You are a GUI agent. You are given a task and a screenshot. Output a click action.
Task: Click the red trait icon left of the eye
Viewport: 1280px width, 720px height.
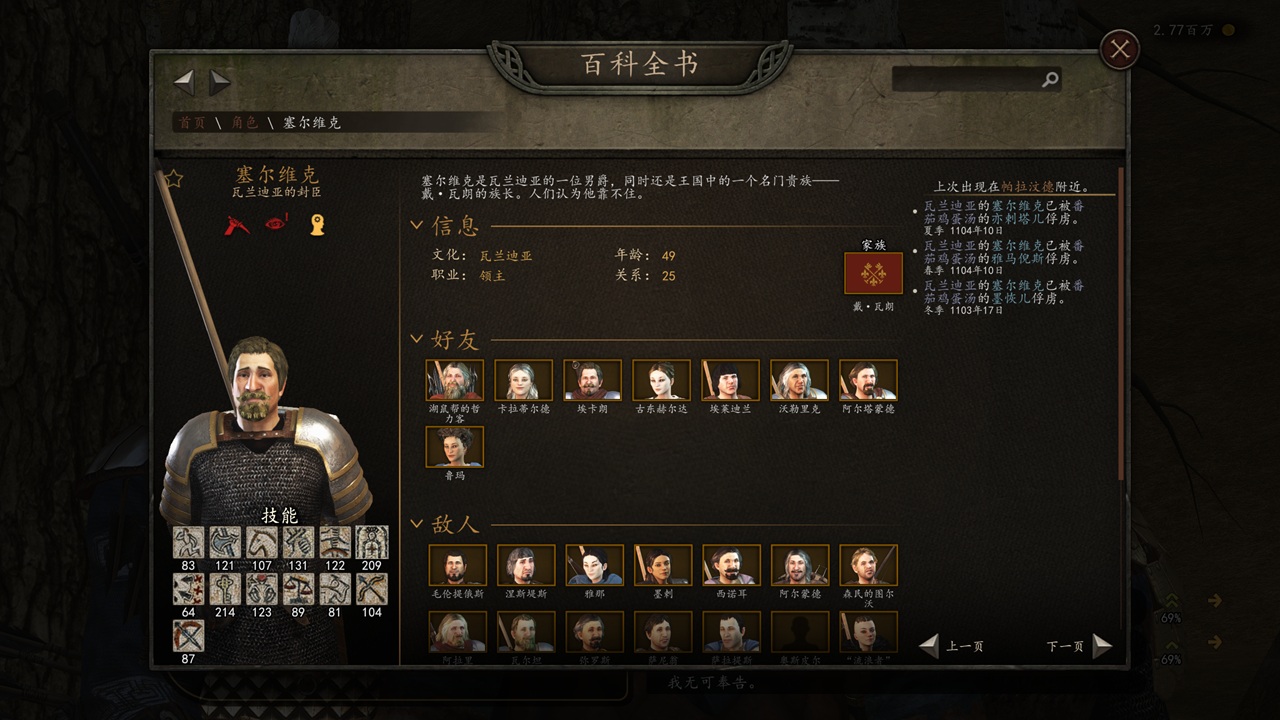(x=237, y=225)
